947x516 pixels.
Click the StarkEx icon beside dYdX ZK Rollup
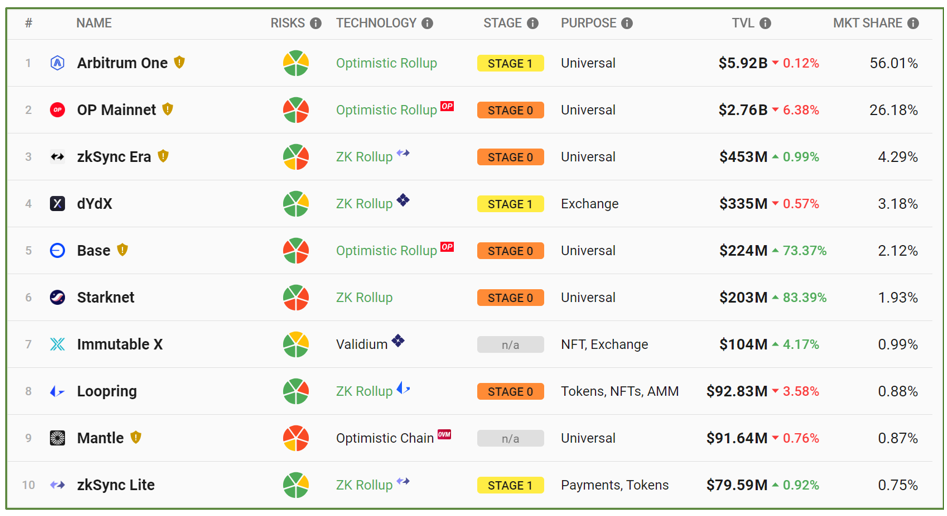403,200
